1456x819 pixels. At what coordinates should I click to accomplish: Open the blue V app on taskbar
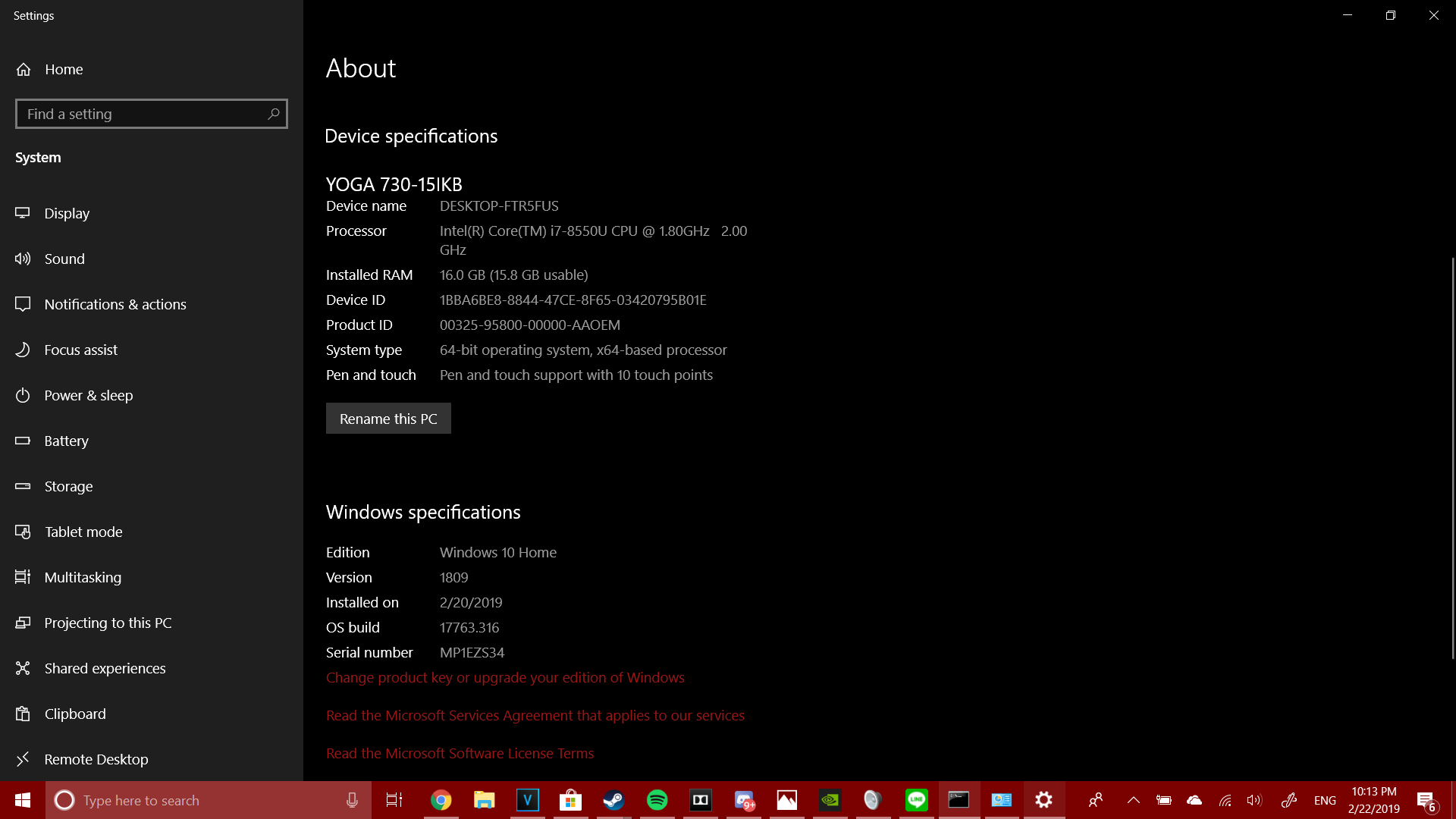(x=527, y=800)
